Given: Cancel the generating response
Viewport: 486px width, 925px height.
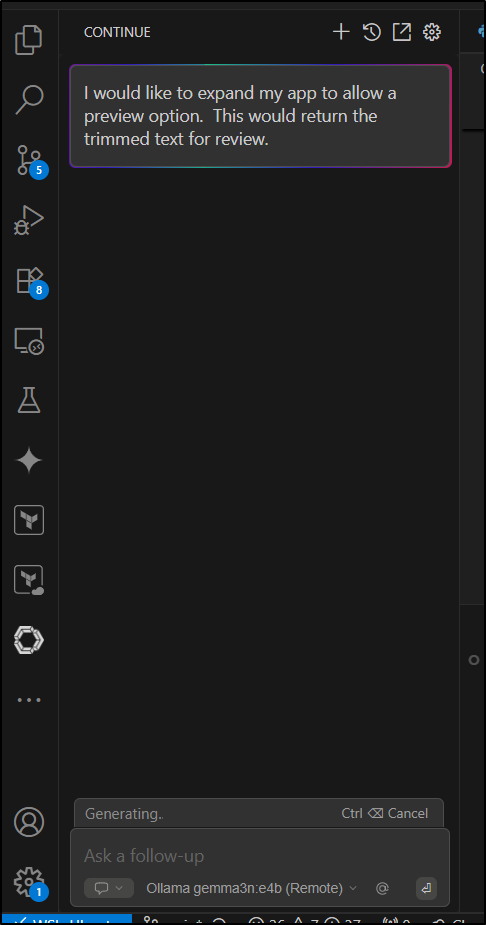Looking at the screenshot, I should 385,814.
